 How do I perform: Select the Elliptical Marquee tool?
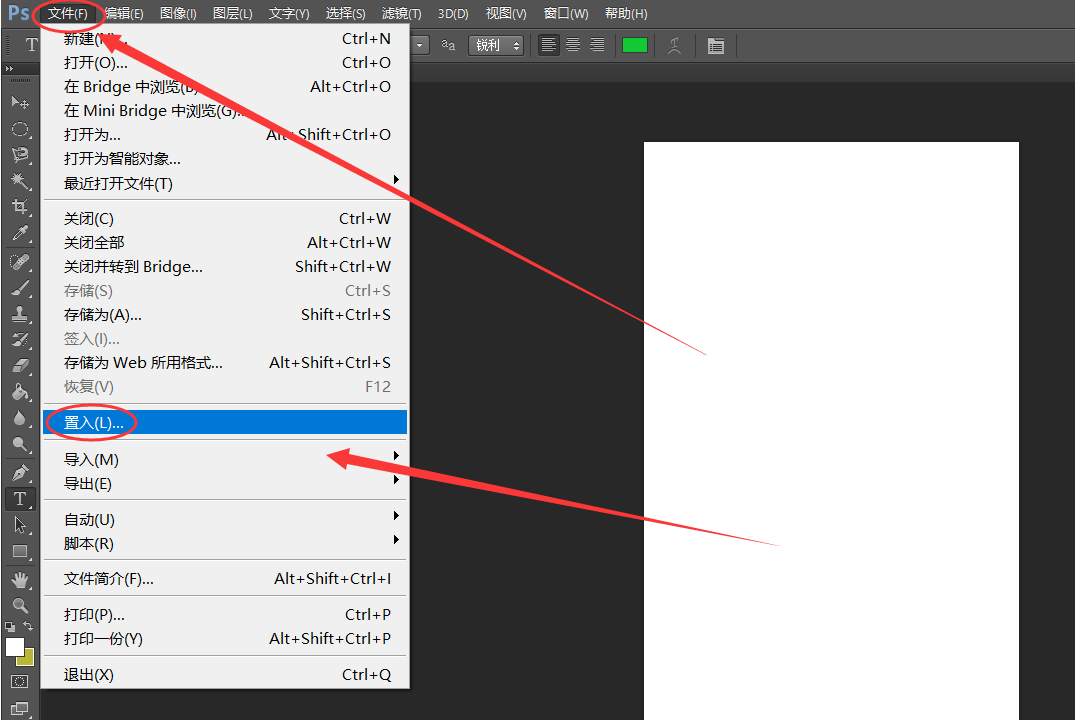(20, 129)
